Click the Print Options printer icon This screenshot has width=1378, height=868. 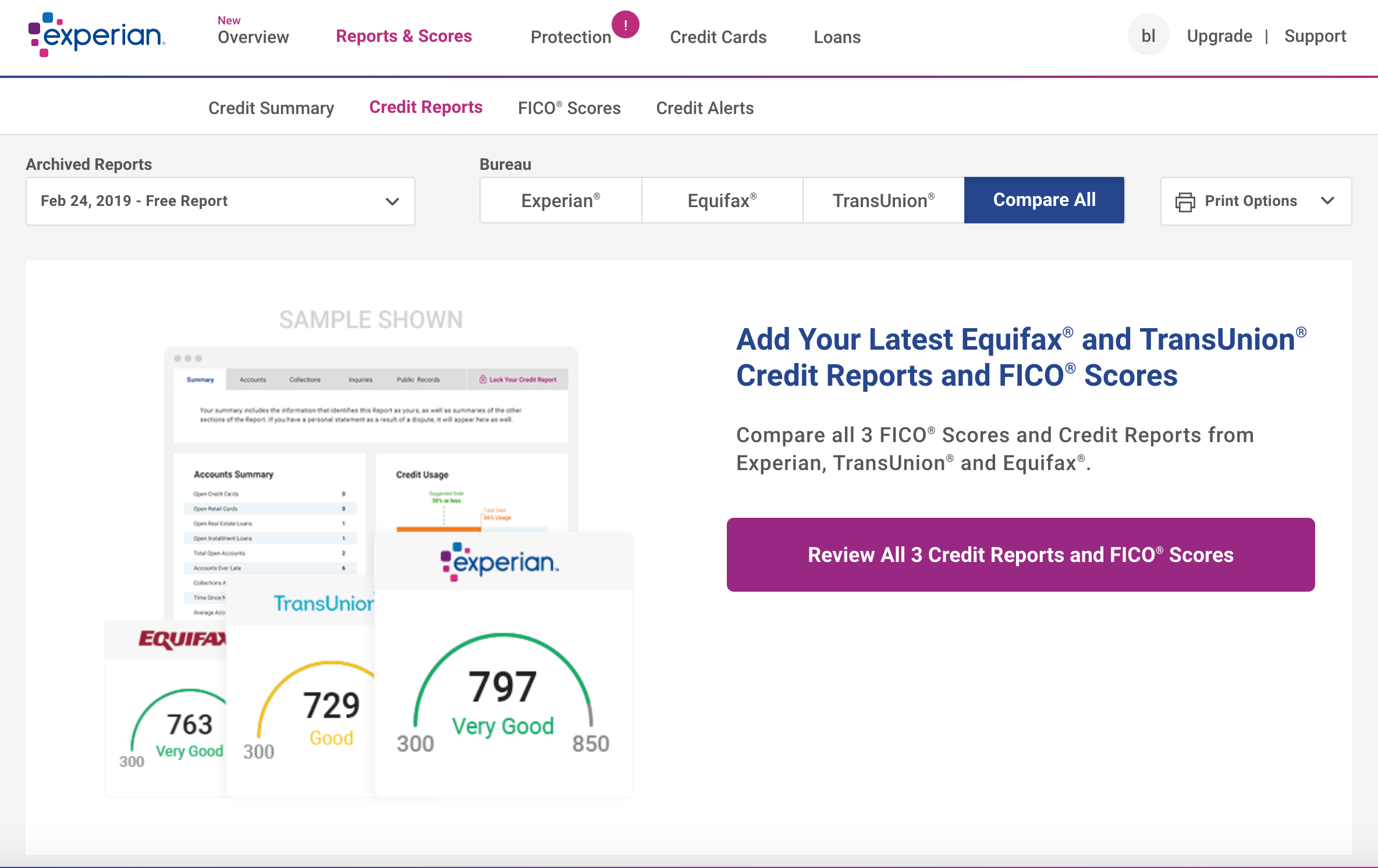point(1185,201)
